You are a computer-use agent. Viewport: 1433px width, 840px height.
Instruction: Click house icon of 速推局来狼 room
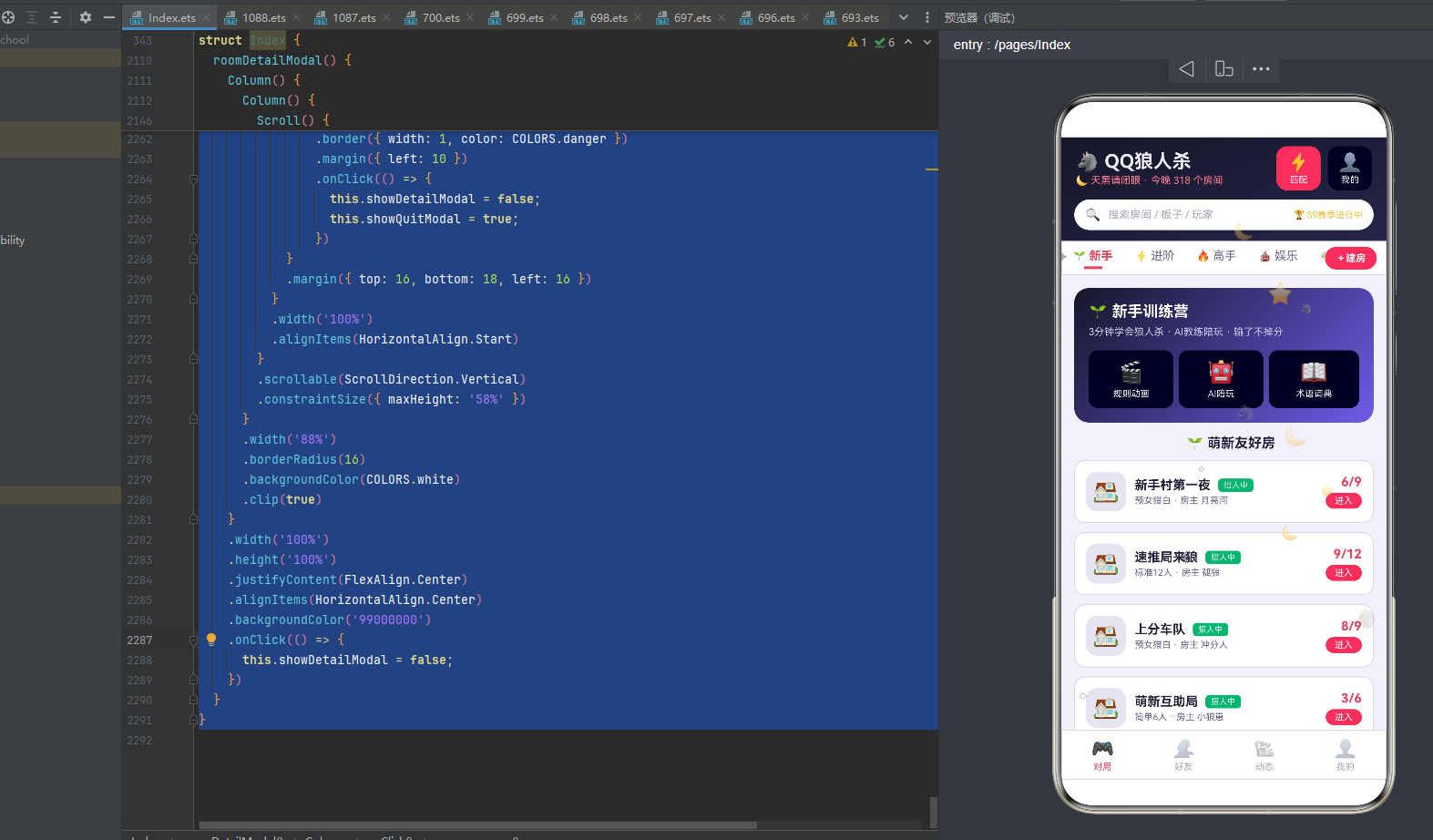tap(1106, 564)
